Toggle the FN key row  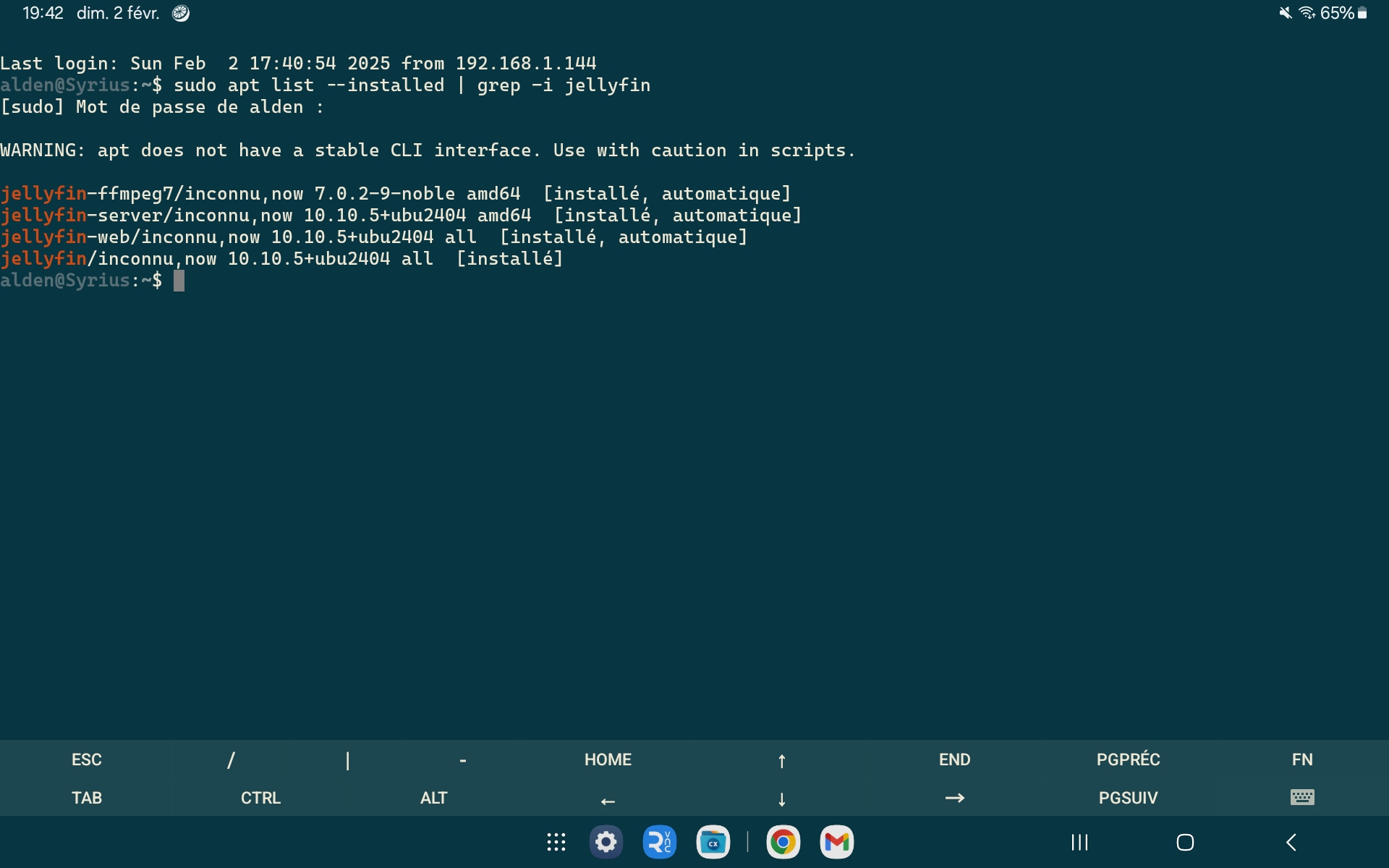point(1301,759)
